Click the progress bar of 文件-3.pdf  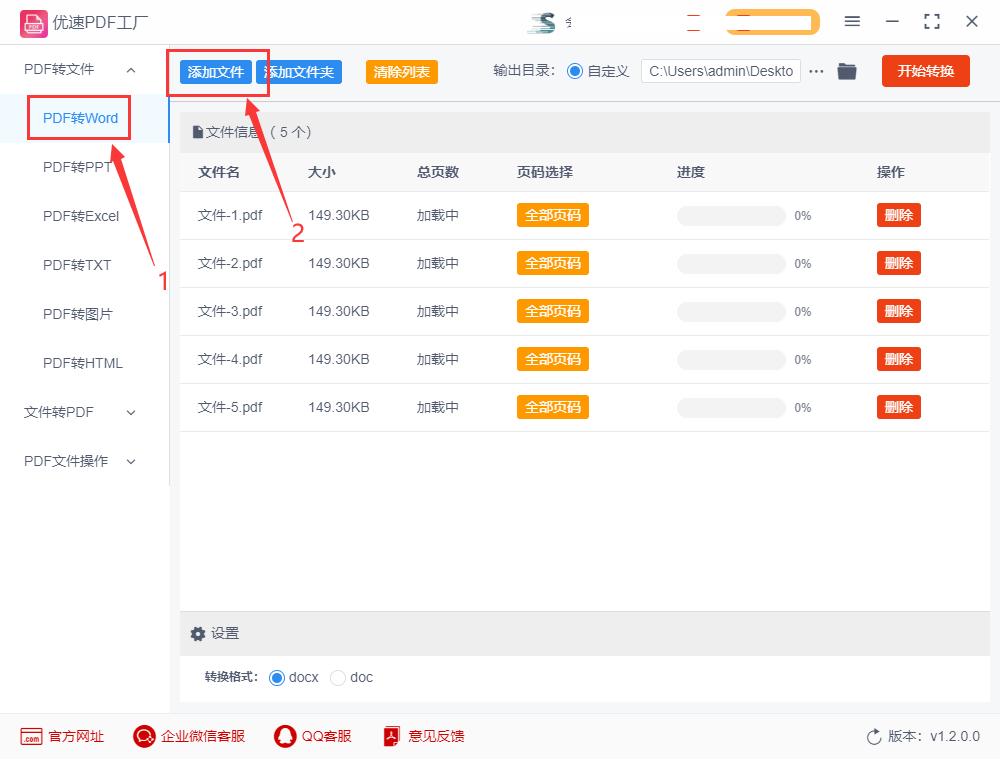pyautogui.click(x=732, y=311)
